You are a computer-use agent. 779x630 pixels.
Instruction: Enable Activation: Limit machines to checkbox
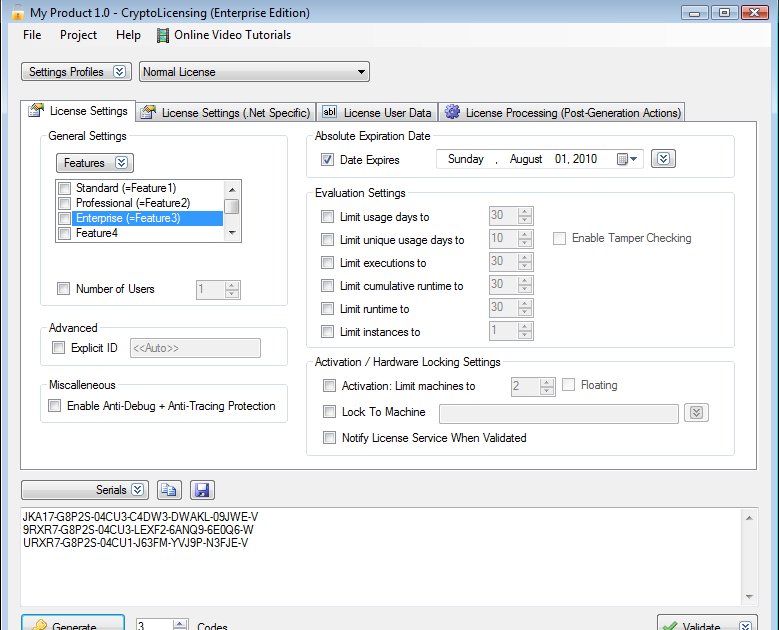pos(329,386)
